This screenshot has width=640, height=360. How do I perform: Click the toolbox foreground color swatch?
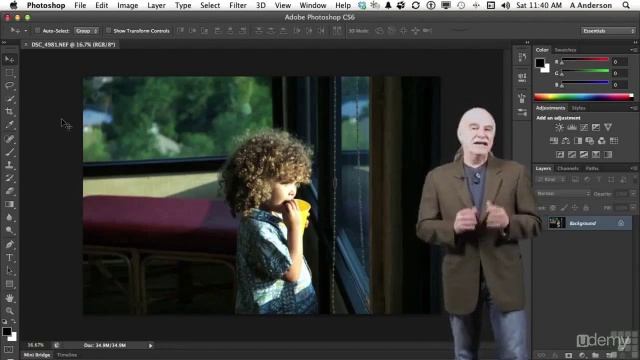click(x=7, y=331)
